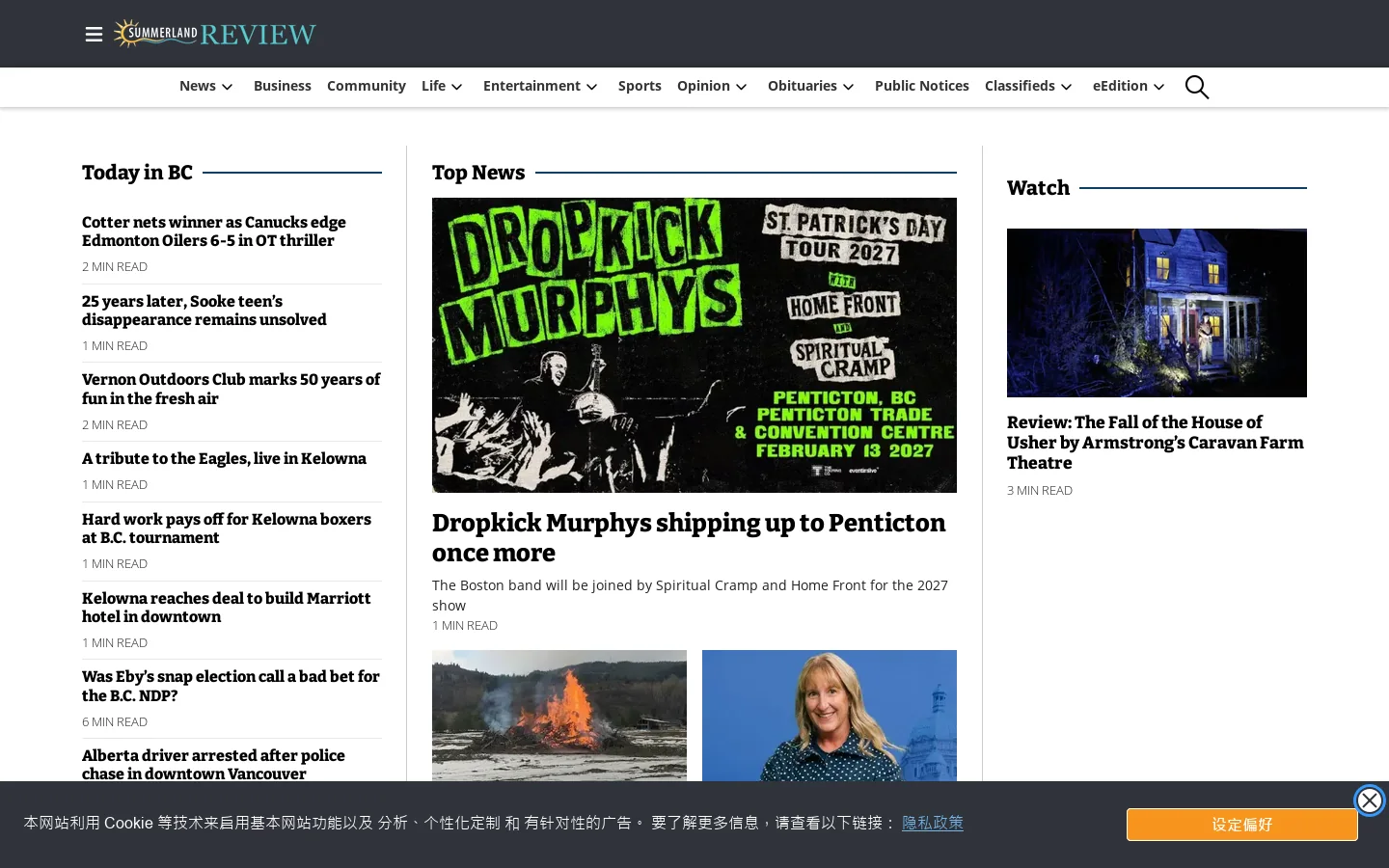The height and width of the screenshot is (868, 1389).
Task: Expand the Obituaries dropdown chevron
Action: click(x=849, y=87)
